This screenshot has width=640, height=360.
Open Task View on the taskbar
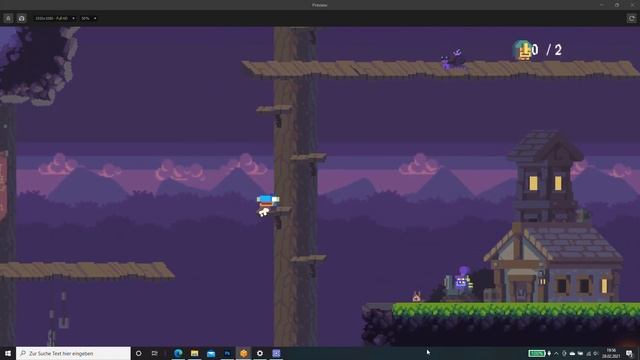[154, 353]
